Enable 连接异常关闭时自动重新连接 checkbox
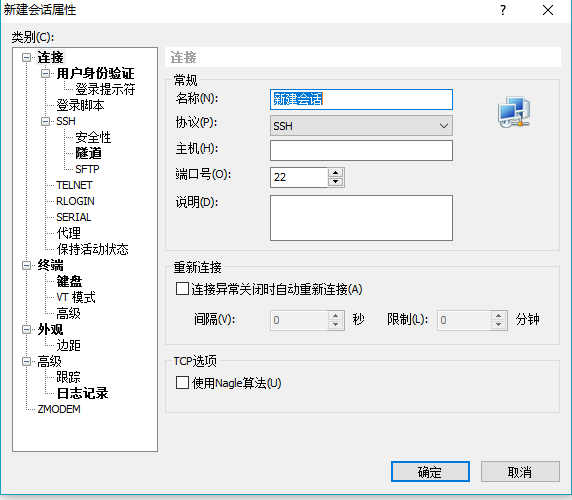572x500 pixels. pos(182,289)
